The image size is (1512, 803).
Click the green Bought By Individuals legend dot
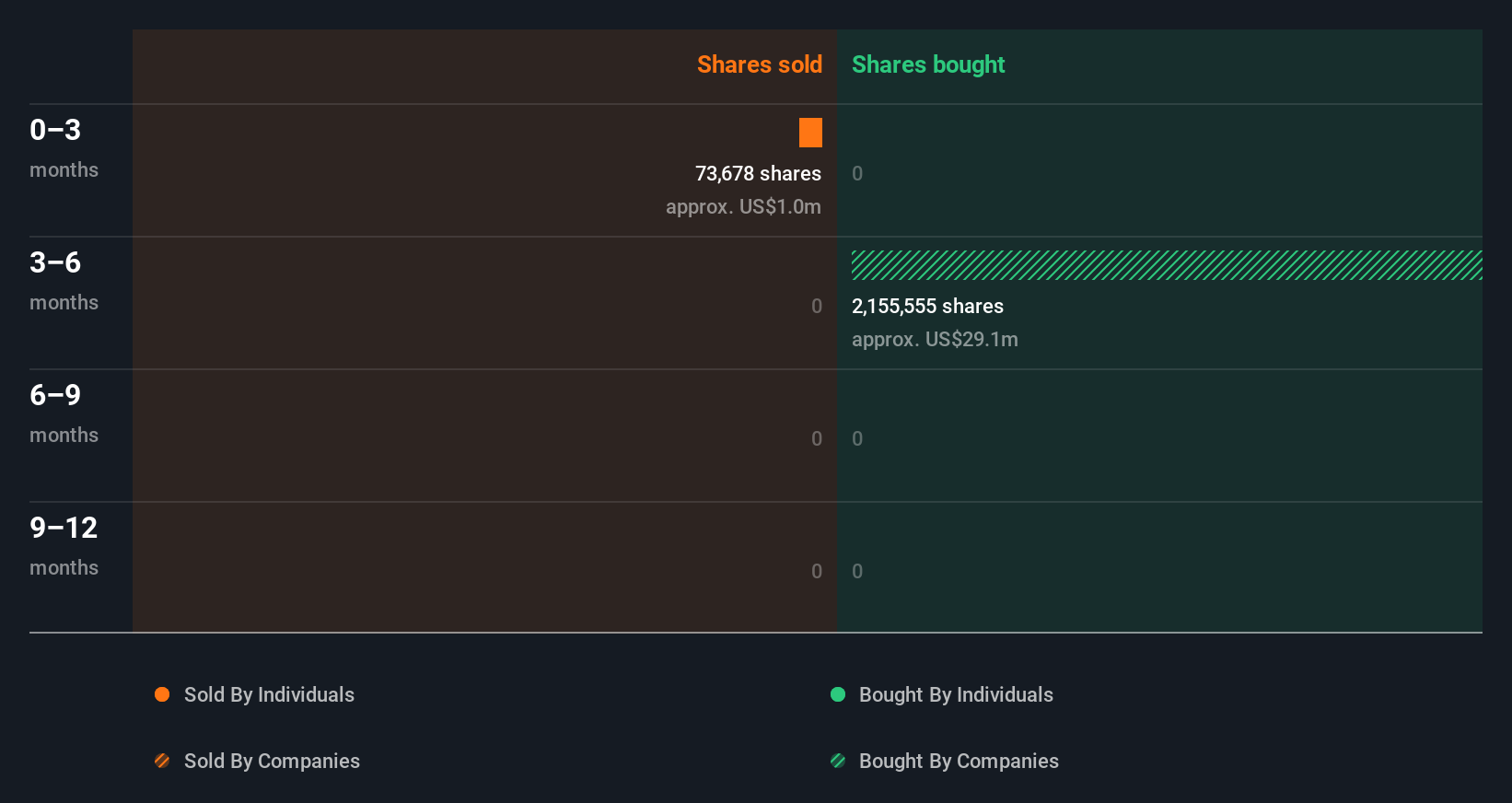(838, 694)
